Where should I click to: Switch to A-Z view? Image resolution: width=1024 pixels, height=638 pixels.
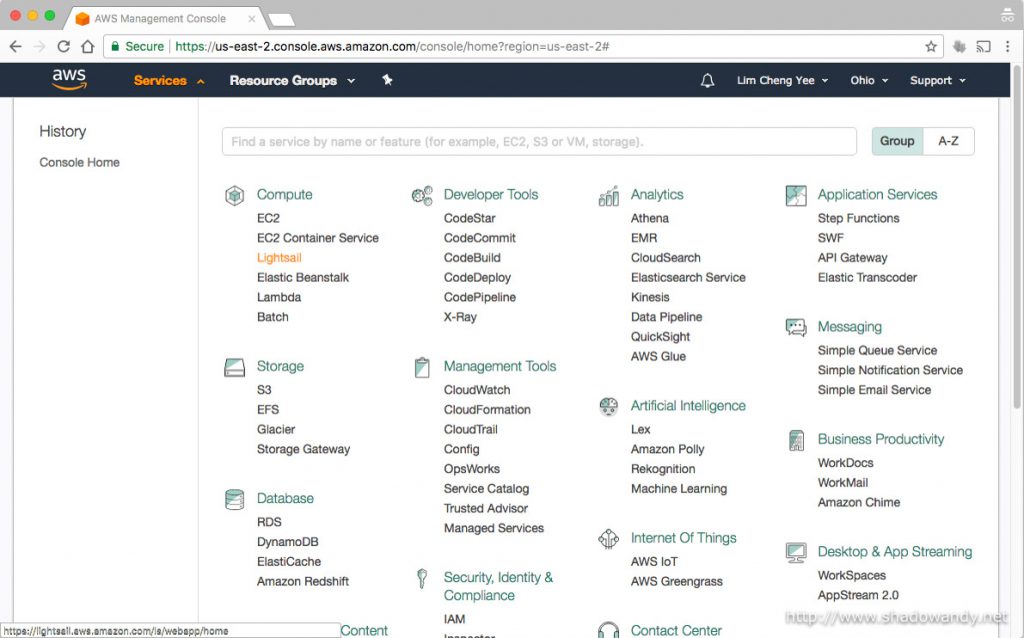pos(948,141)
